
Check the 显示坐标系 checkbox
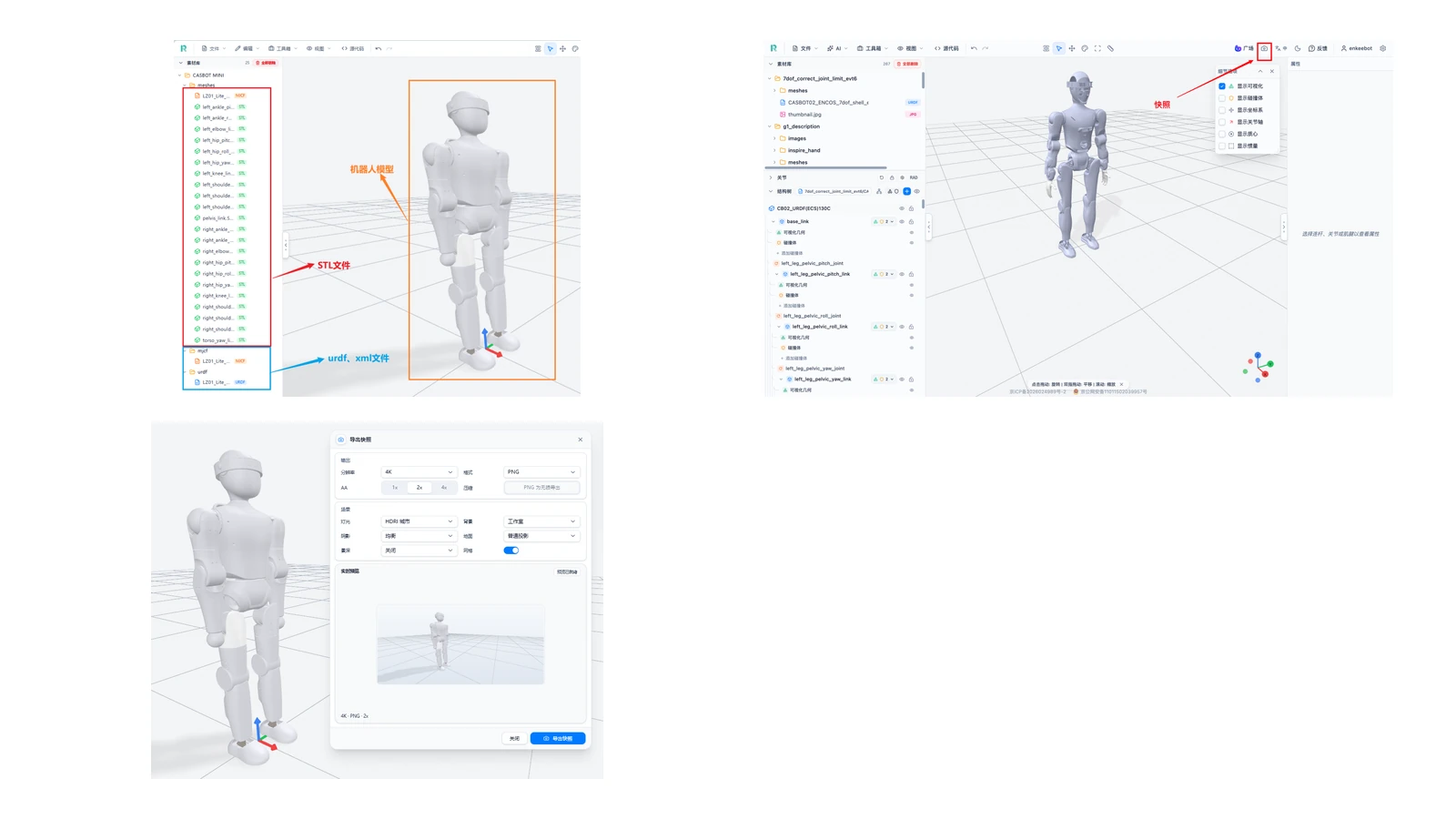1222,110
